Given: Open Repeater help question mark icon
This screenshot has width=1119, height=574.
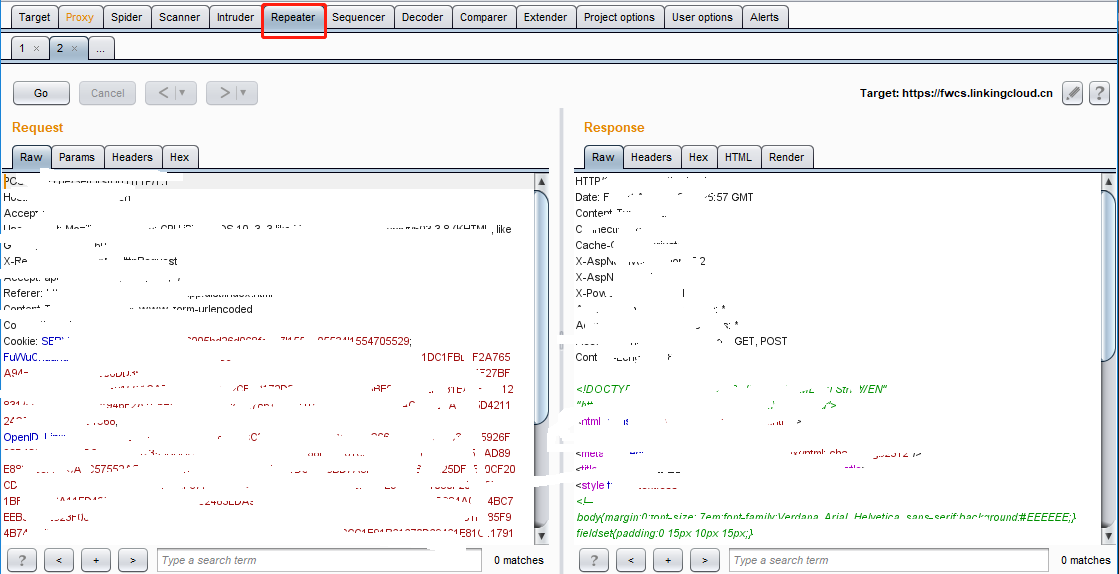Looking at the screenshot, I should (1099, 93).
